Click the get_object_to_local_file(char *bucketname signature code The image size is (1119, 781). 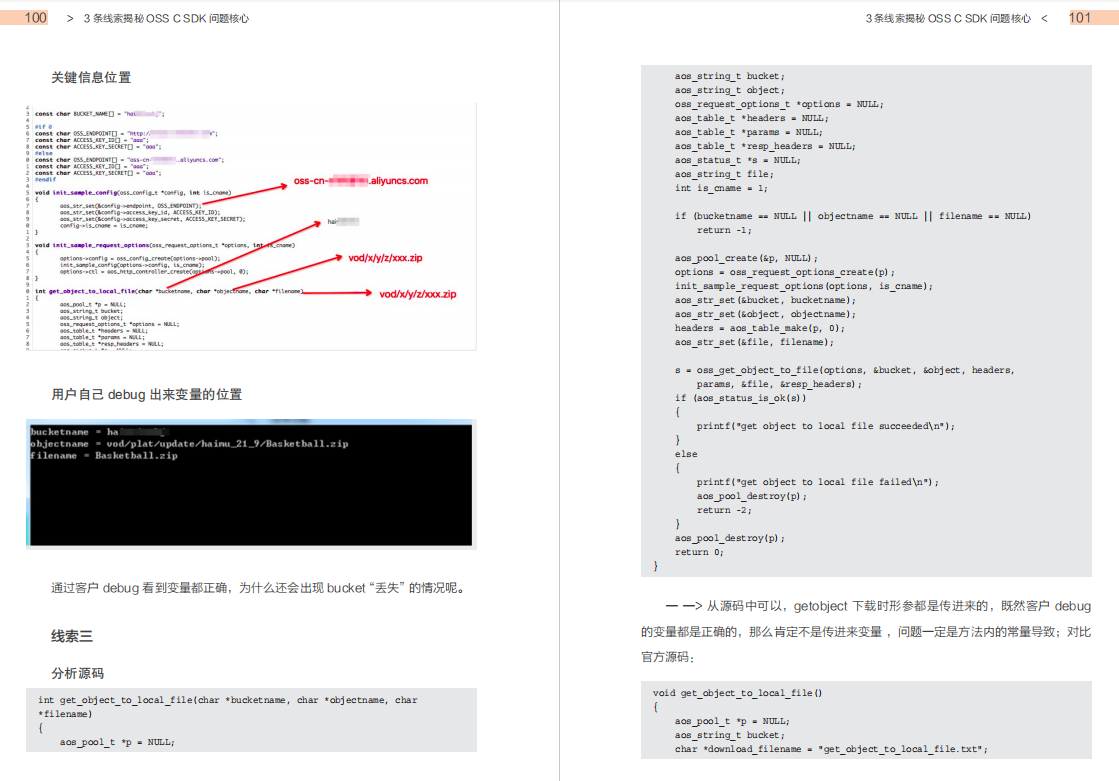(228, 700)
